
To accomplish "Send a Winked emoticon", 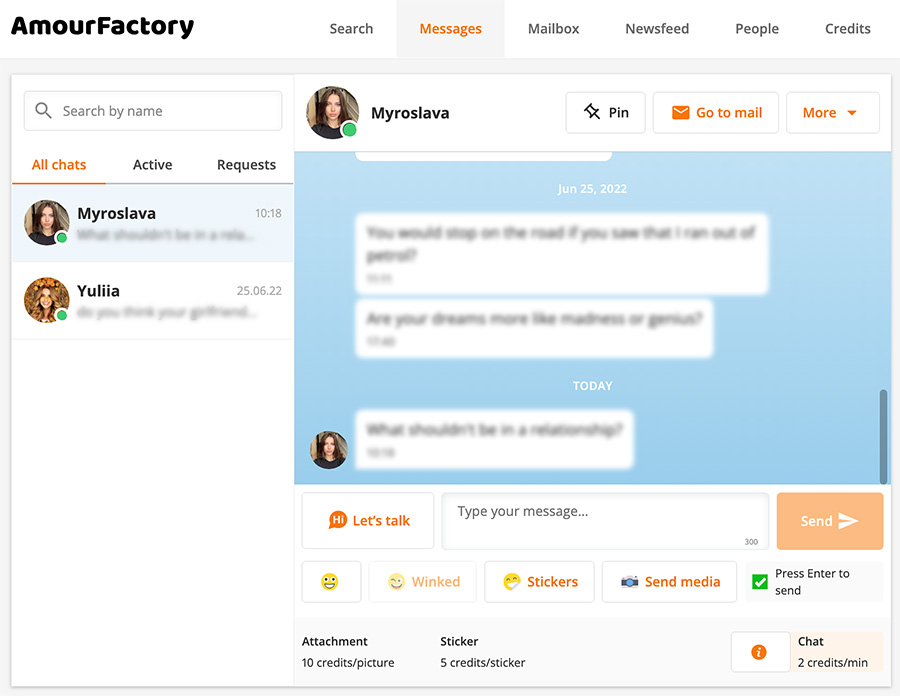I will point(423,582).
